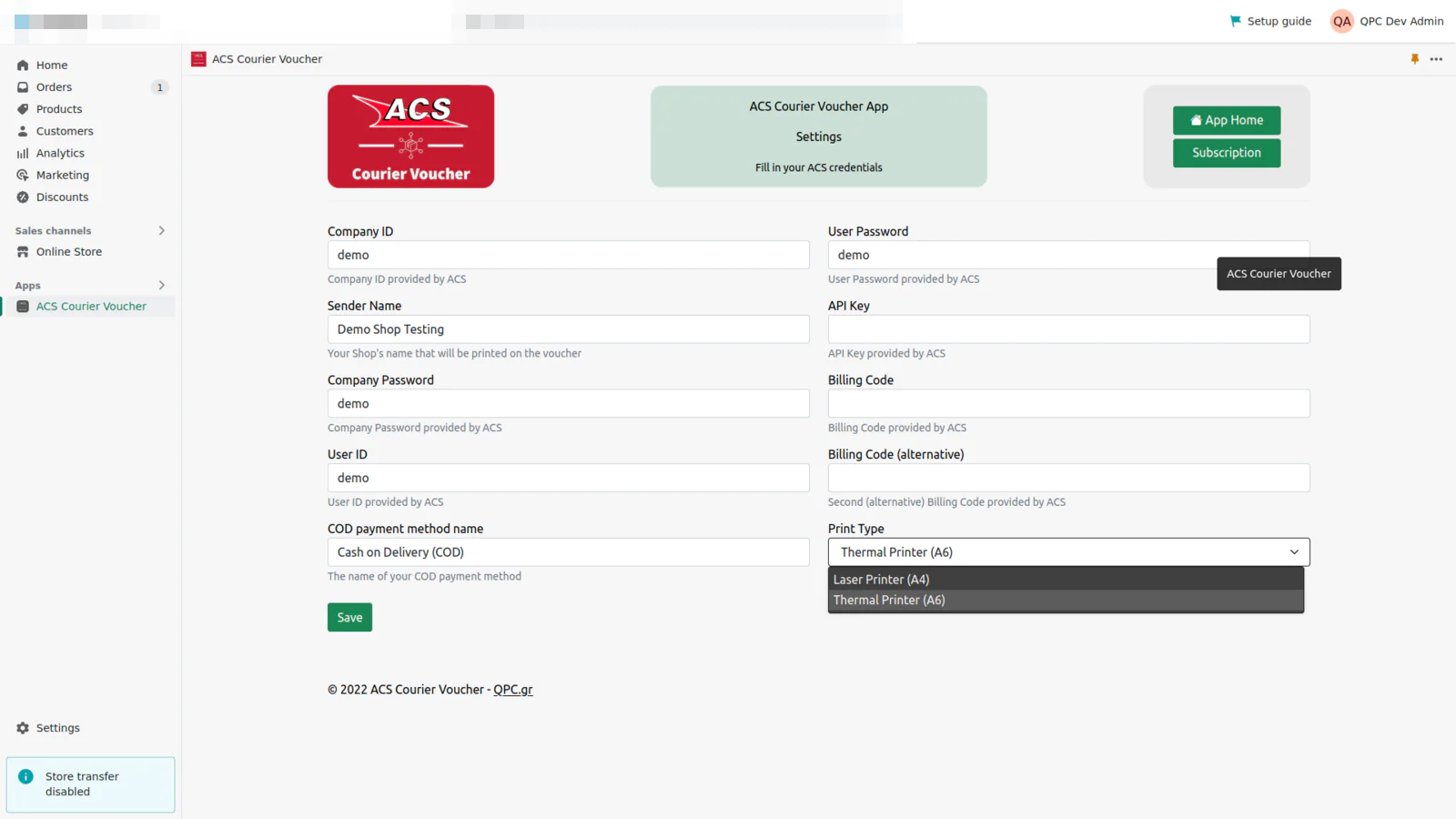This screenshot has width=1456, height=819.
Task: Expand the Apps section chevron
Action: click(162, 286)
